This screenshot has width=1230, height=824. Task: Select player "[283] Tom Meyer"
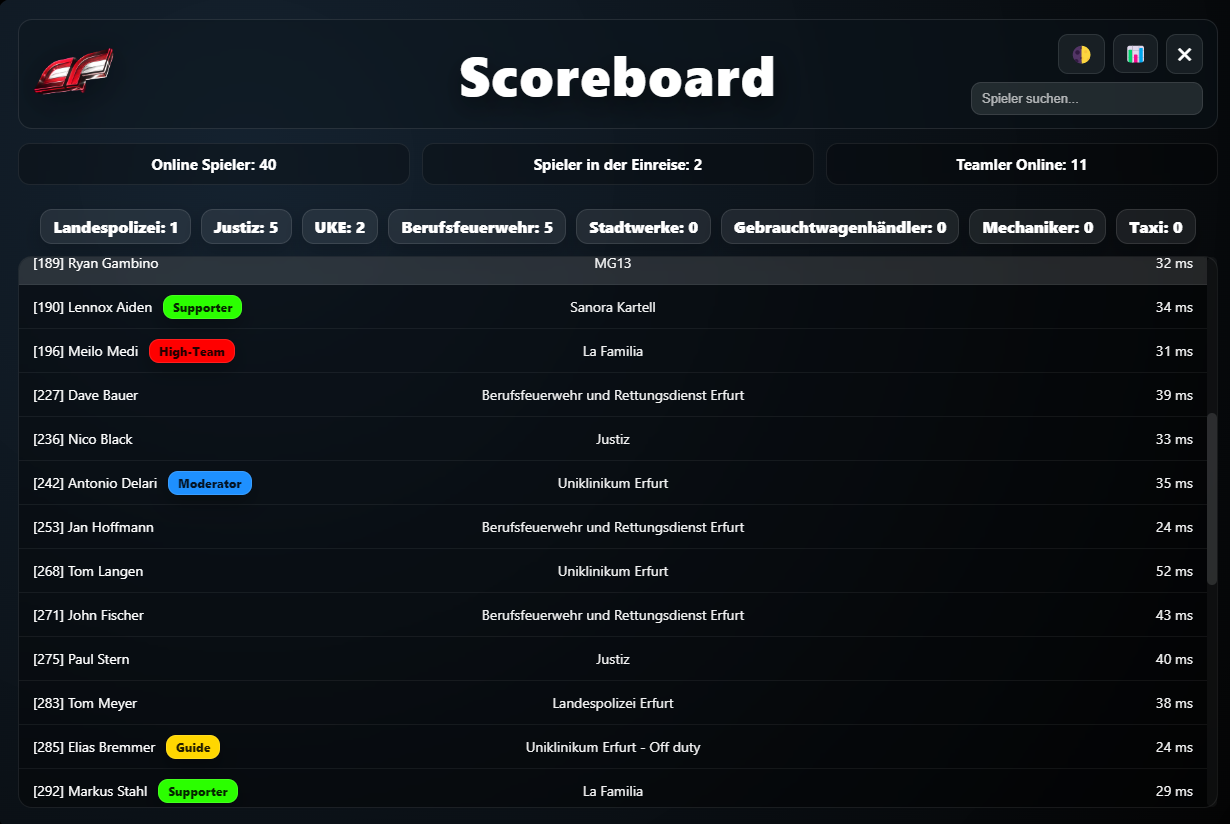[x=612, y=703]
